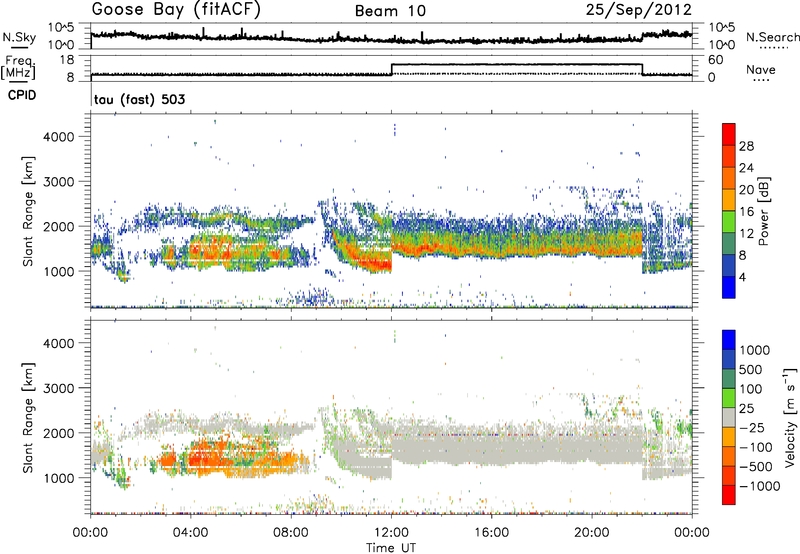800x554 pixels.
Task: Click the "28" label on Power color bar
Action: coord(746,146)
